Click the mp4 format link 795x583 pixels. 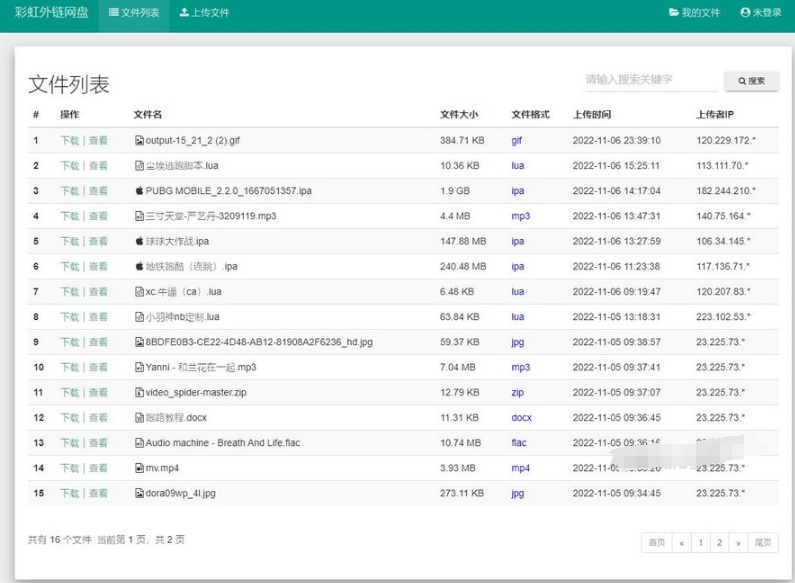pos(520,468)
